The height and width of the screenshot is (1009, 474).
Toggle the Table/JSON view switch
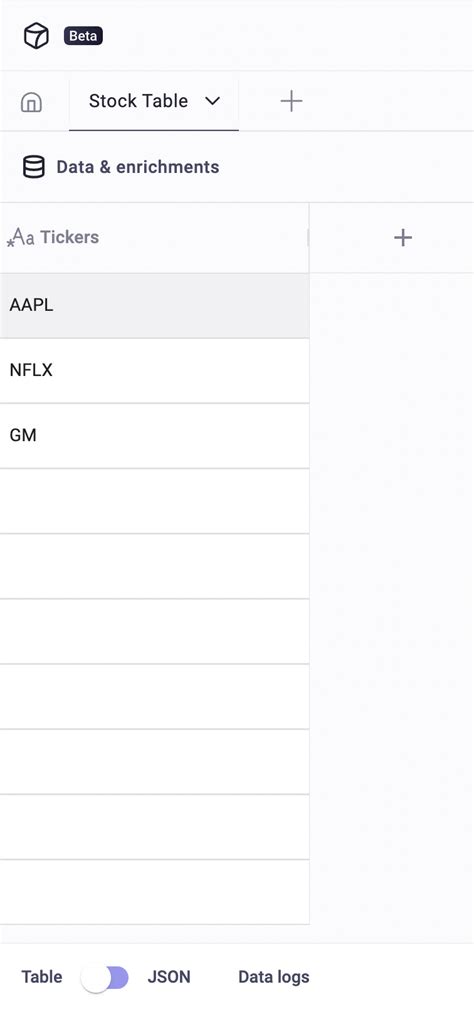(105, 977)
